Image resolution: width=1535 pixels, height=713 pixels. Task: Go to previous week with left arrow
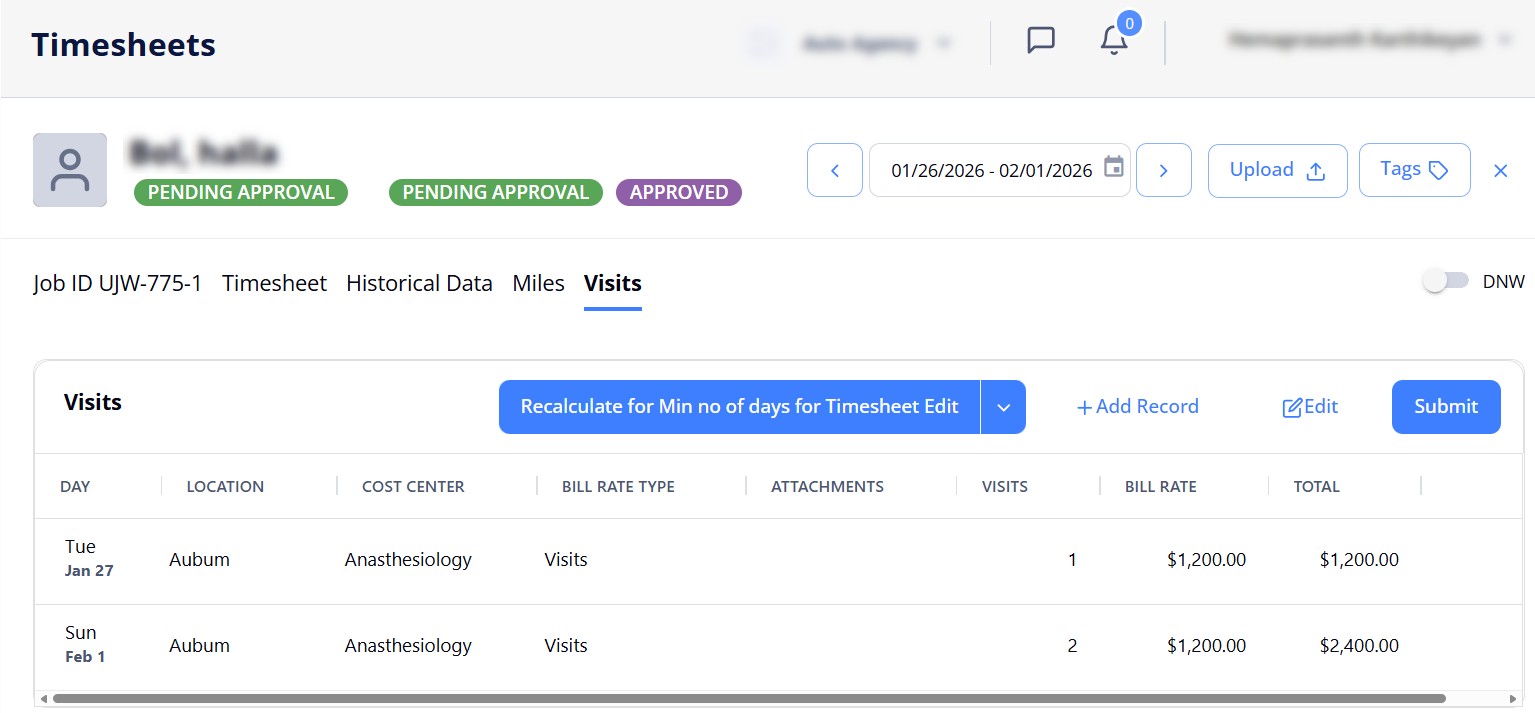[834, 170]
